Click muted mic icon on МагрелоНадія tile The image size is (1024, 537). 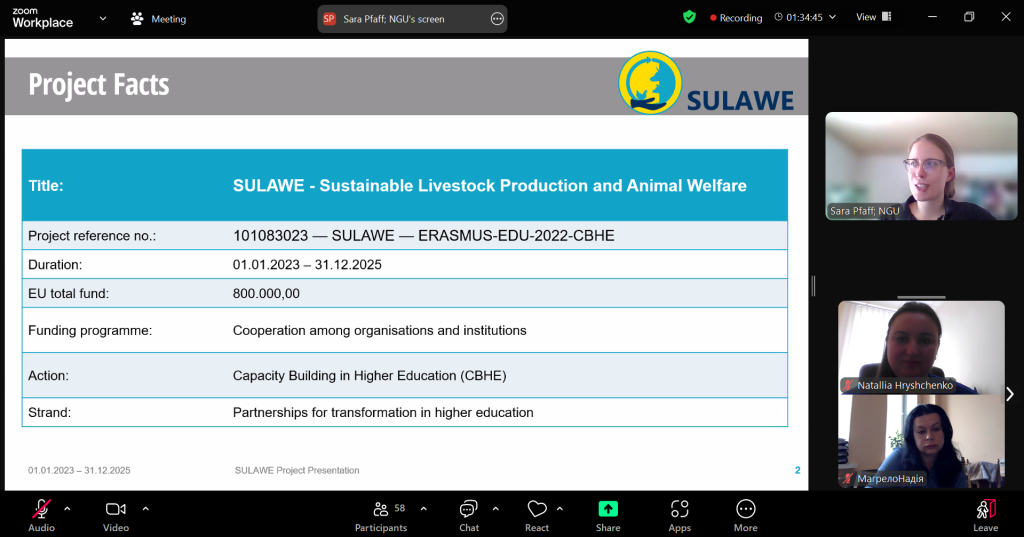[x=848, y=479]
